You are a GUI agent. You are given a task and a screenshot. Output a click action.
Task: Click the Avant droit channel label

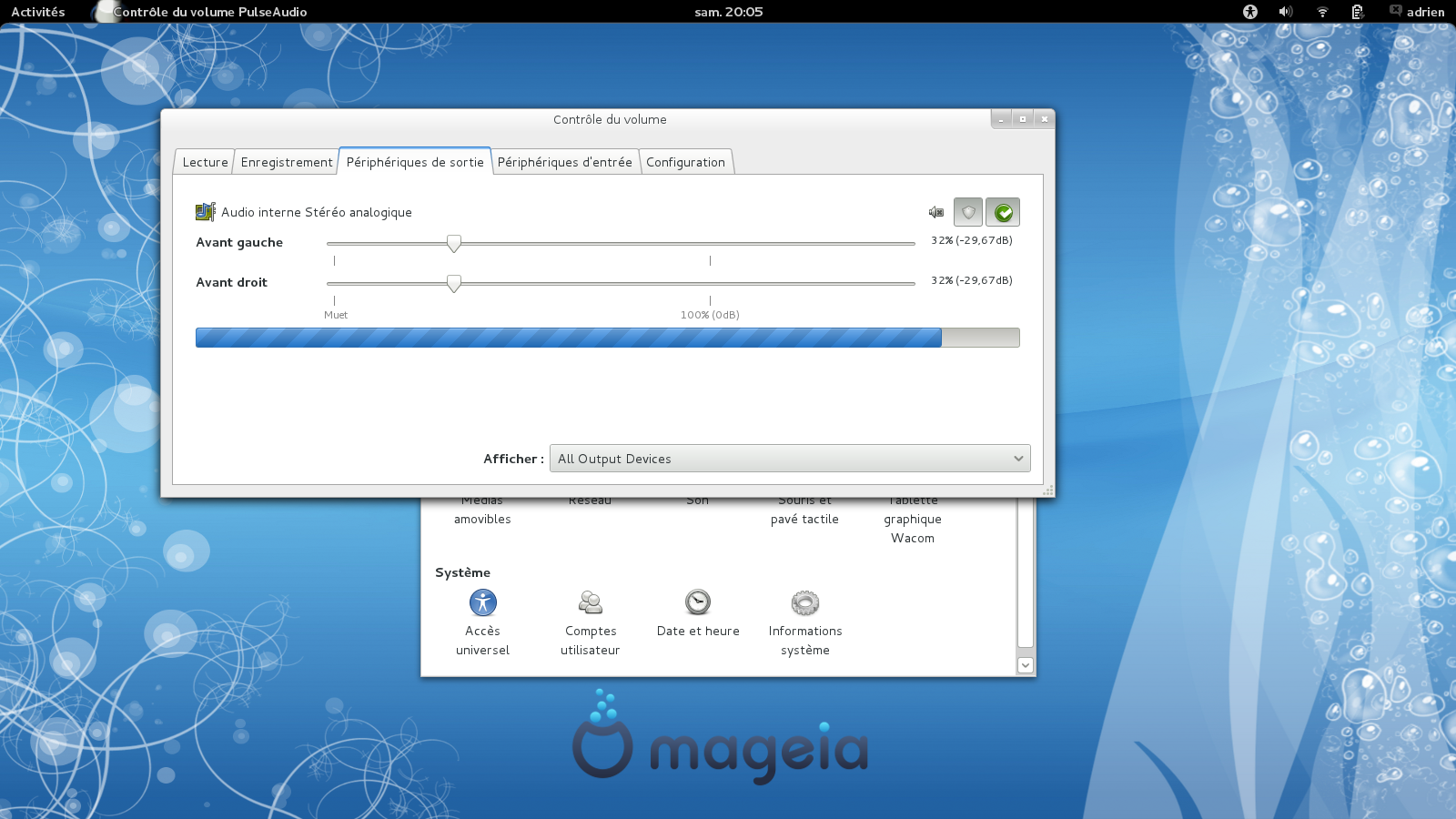click(232, 282)
